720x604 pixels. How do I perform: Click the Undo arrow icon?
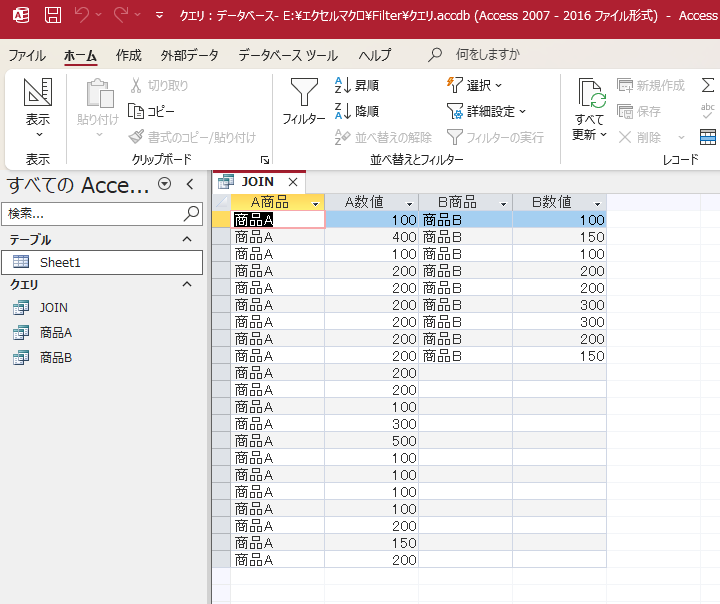tap(82, 15)
